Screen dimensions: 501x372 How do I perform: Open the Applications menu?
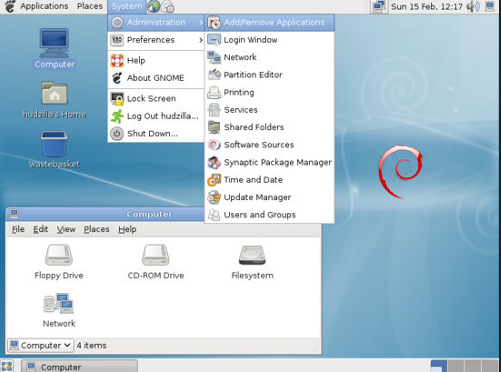point(44,6)
